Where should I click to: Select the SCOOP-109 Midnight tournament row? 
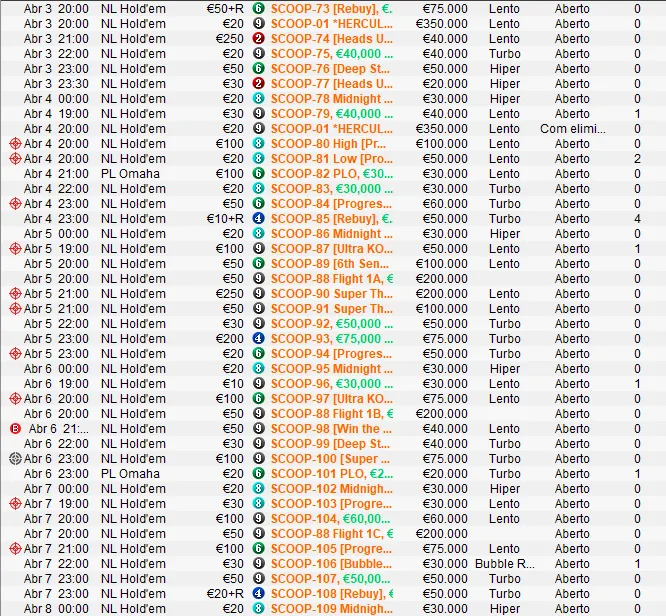[x=330, y=609]
